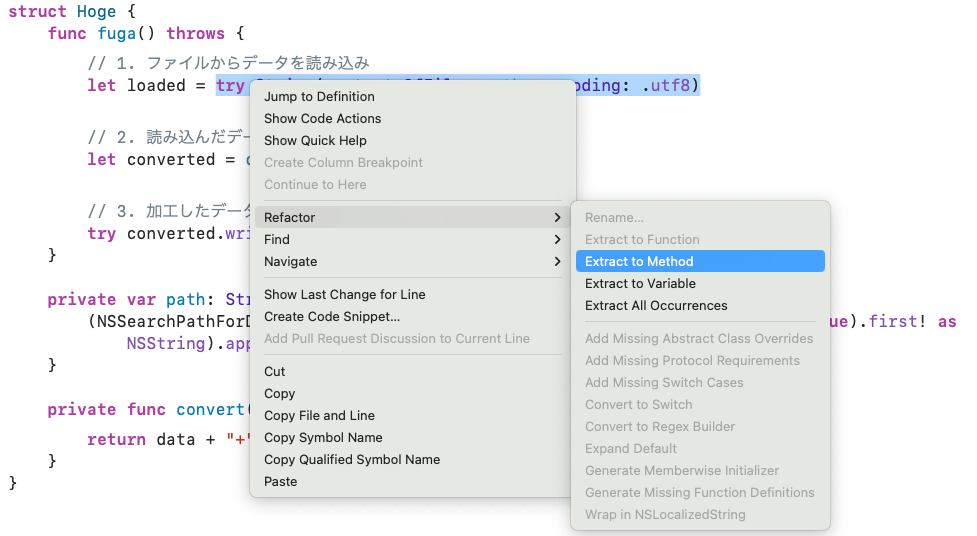
Task: Click Add Pull Request Discussion to Current Line
Action: coord(412,338)
